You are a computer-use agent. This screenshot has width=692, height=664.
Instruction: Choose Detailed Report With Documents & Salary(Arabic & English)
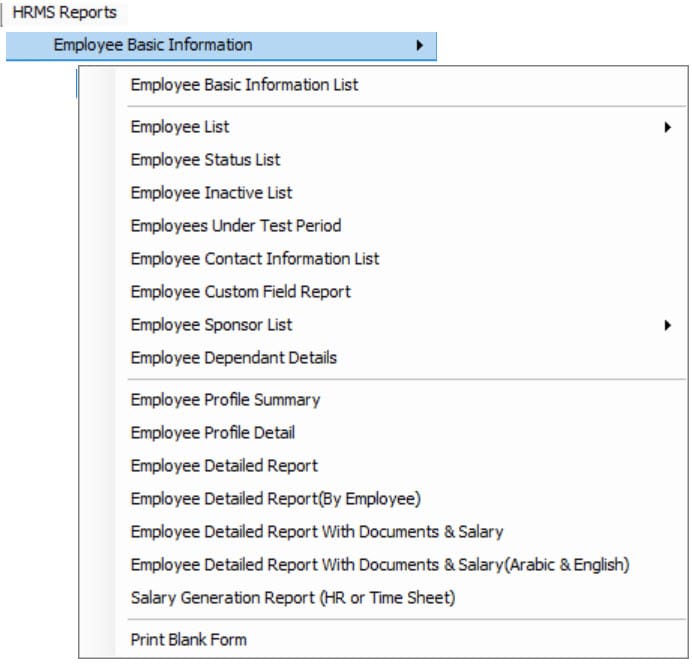click(x=383, y=565)
